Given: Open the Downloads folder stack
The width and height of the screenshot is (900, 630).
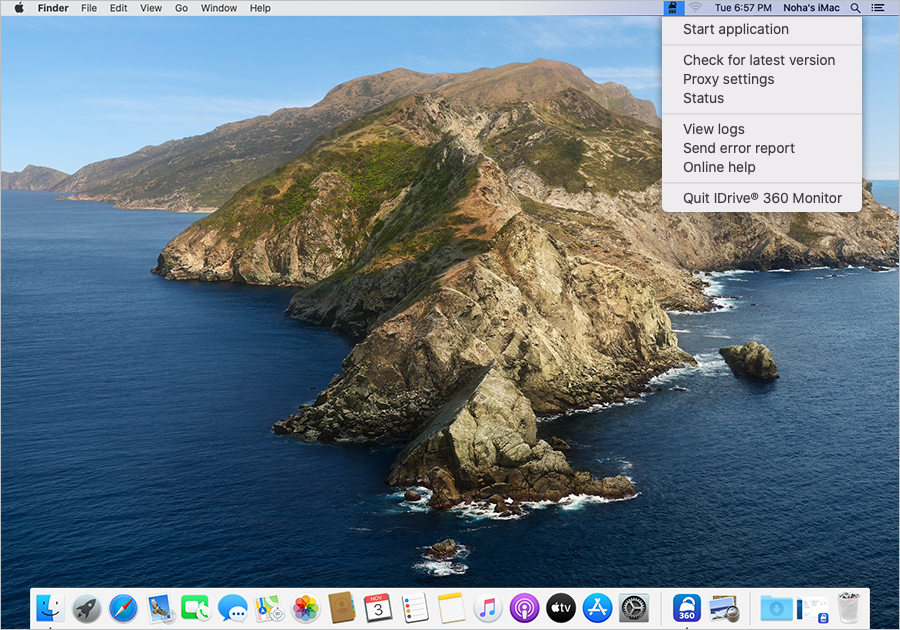Looking at the screenshot, I should [x=776, y=607].
